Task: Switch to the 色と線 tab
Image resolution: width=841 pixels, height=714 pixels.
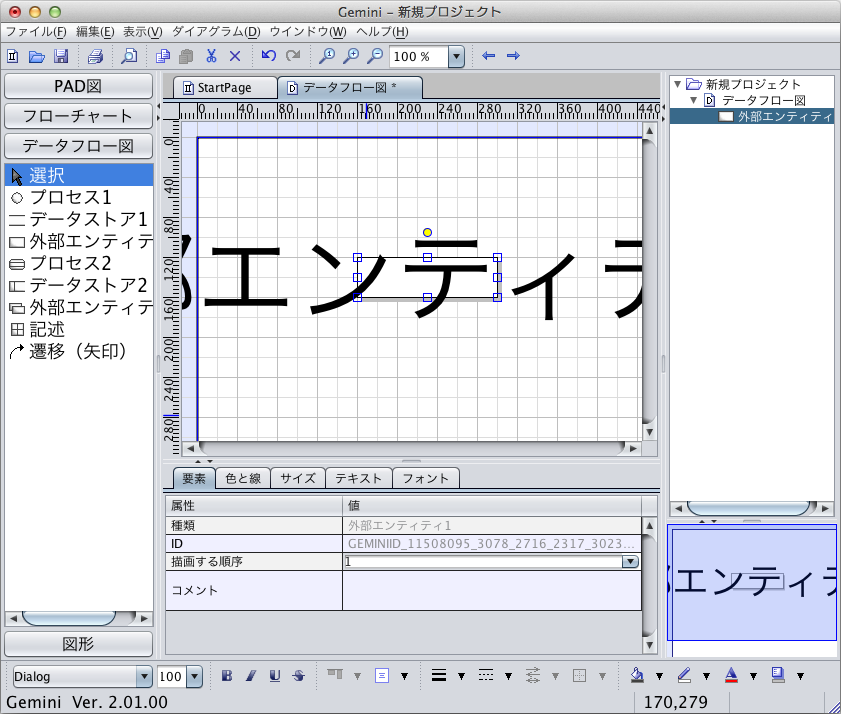Action: (x=243, y=478)
